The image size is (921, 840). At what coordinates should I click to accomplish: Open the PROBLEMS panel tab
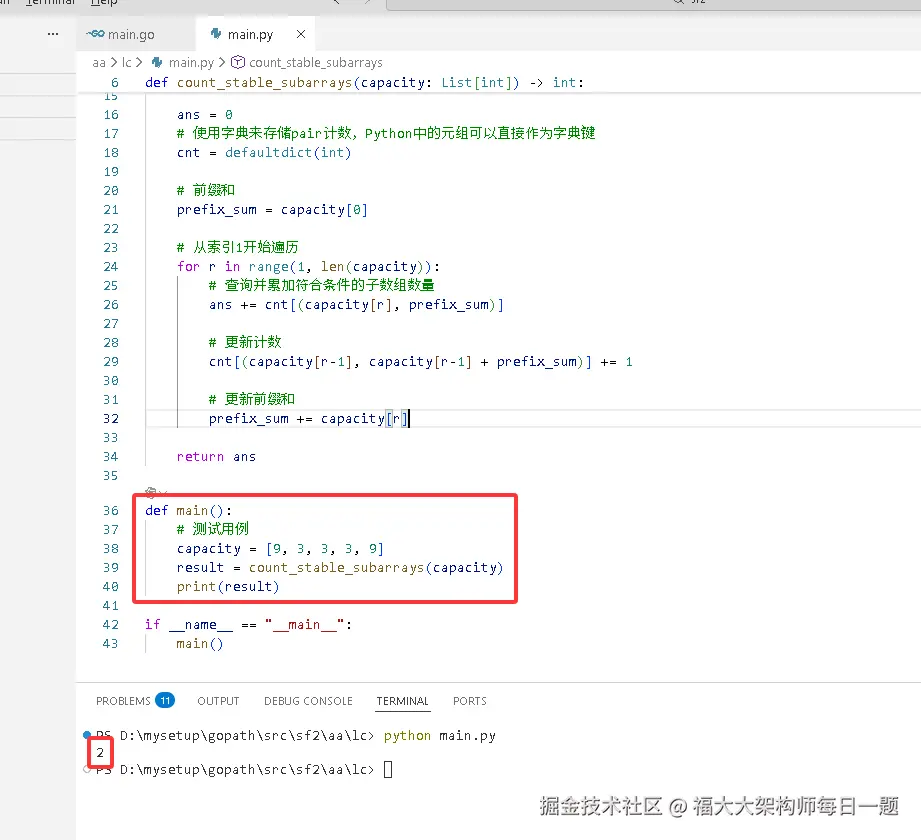click(x=123, y=701)
